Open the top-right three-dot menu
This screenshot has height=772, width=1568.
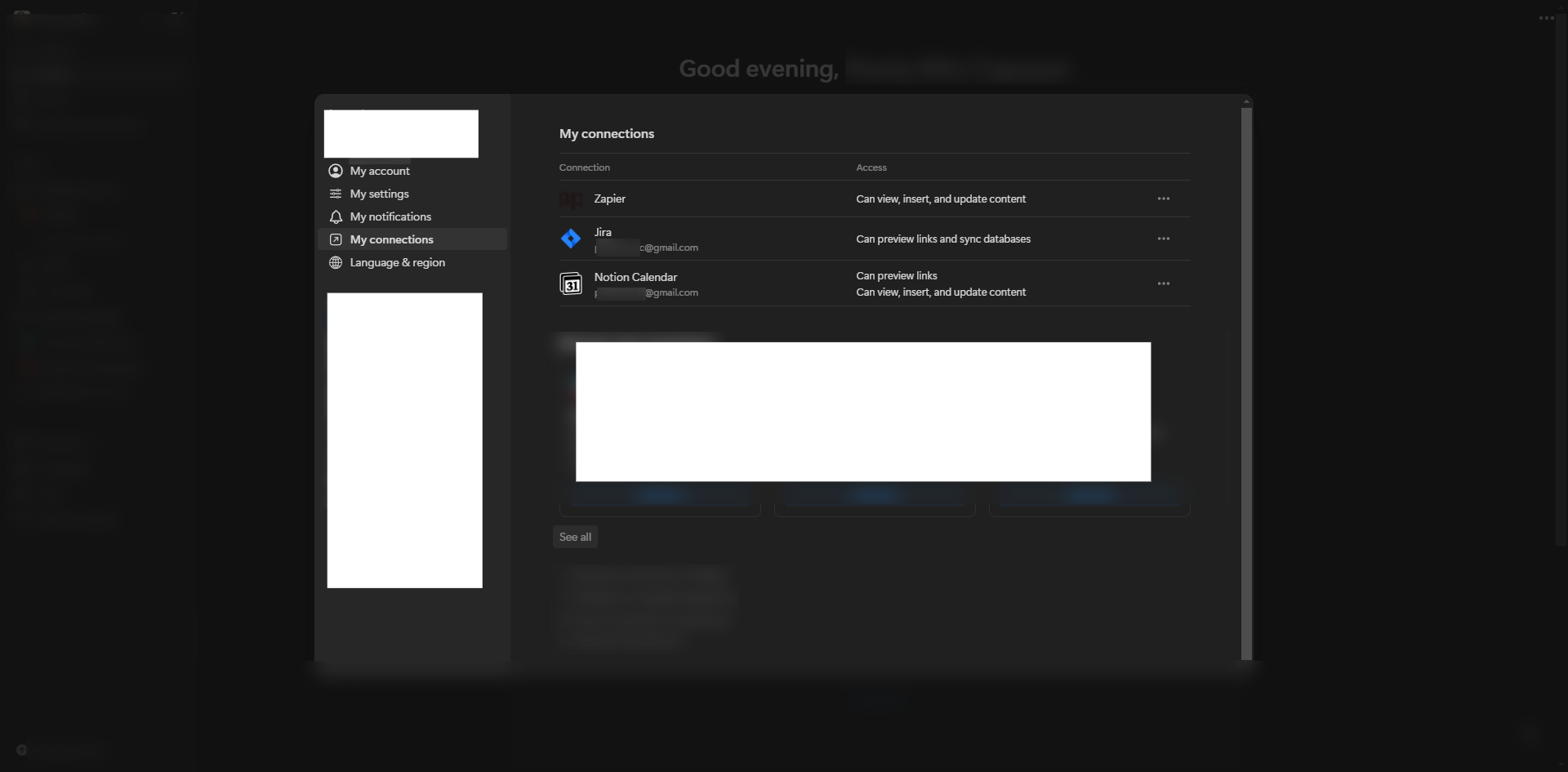click(x=1546, y=18)
